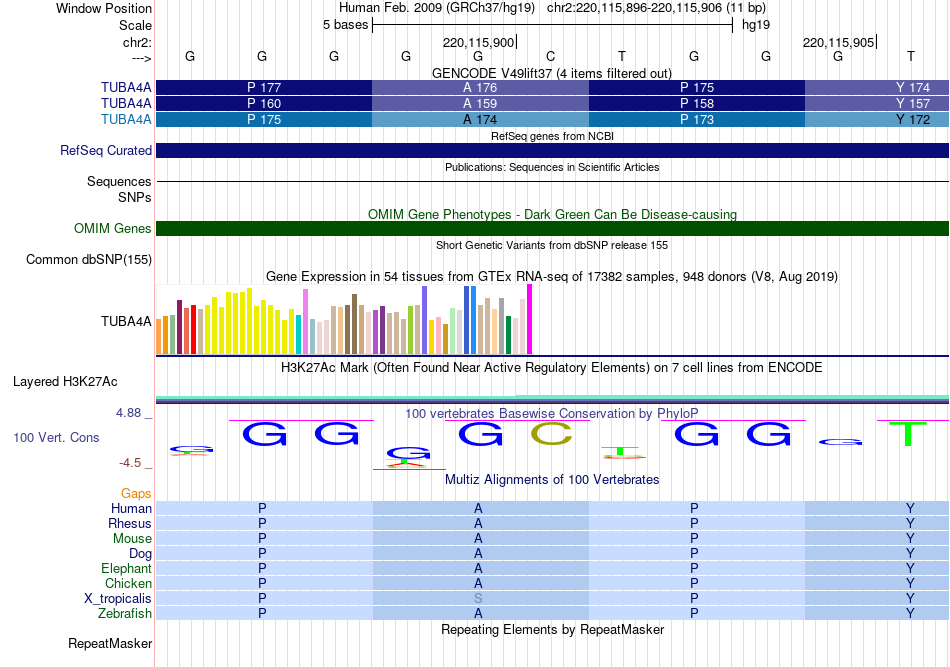Screen dimensions: 950x667
Task: Click the 220,115,905 position marker
Action: (839, 42)
